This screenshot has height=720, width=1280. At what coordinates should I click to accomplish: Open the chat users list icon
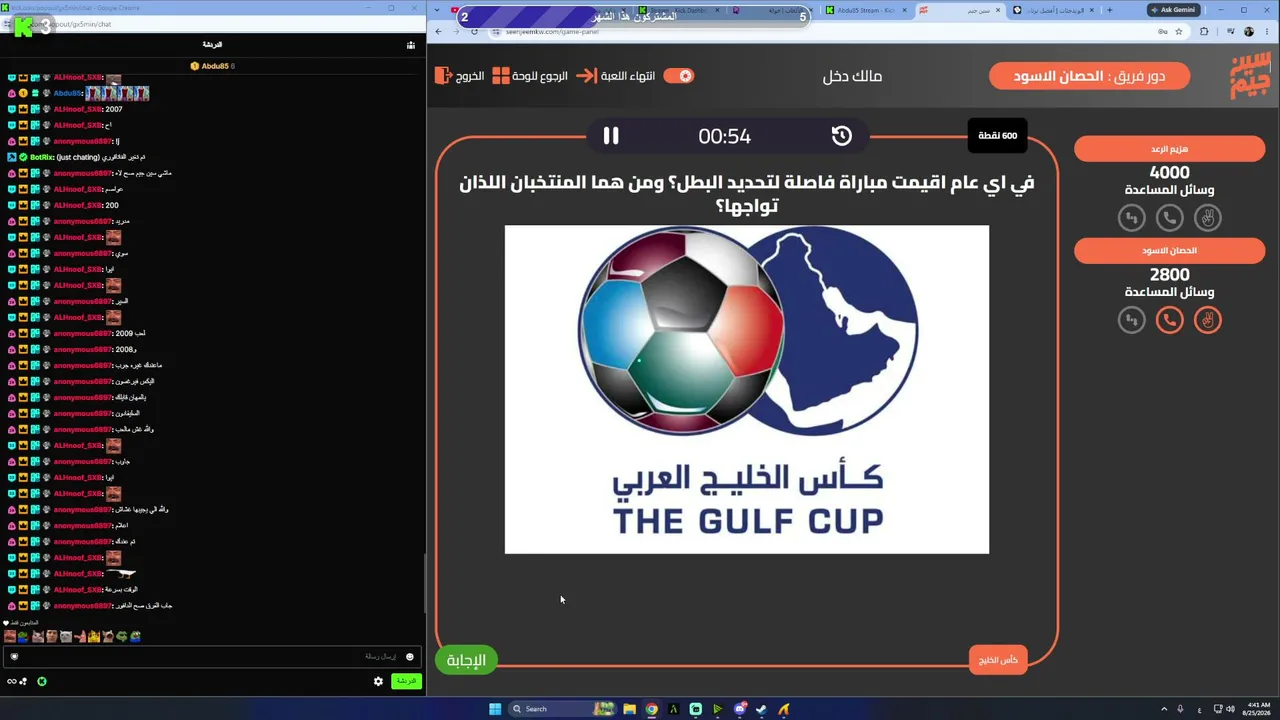point(411,45)
